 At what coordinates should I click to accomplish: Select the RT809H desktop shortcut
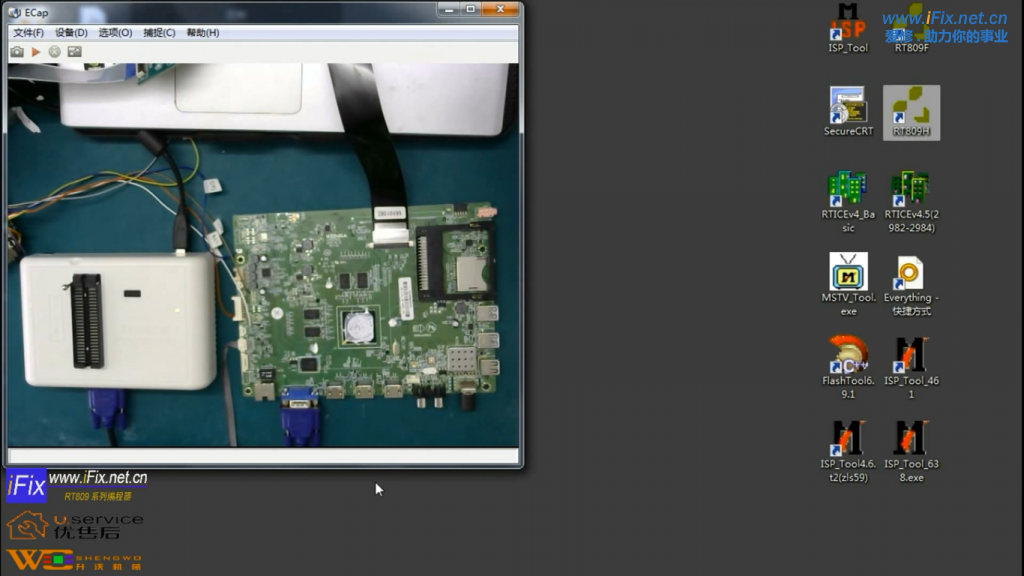pos(911,111)
